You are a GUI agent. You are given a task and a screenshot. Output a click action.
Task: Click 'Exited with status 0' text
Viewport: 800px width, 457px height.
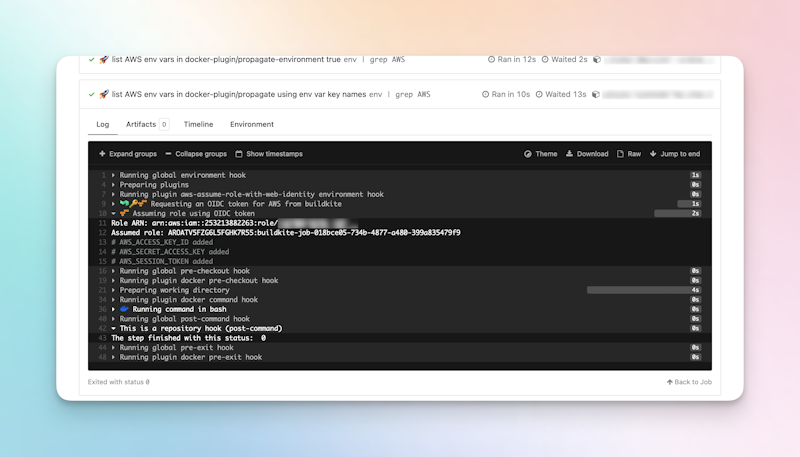pos(118,382)
